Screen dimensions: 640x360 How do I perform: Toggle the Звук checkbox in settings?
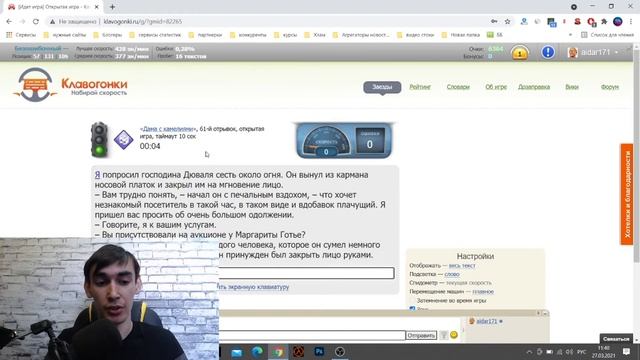tap(412, 309)
